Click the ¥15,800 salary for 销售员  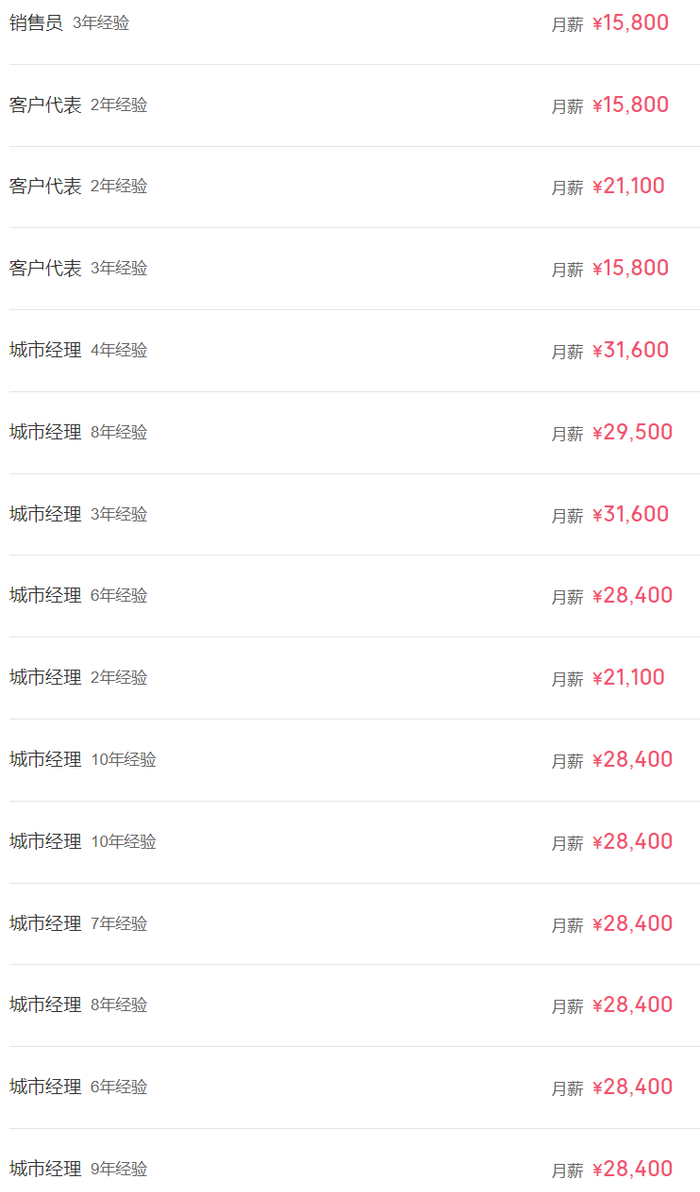click(x=630, y=23)
